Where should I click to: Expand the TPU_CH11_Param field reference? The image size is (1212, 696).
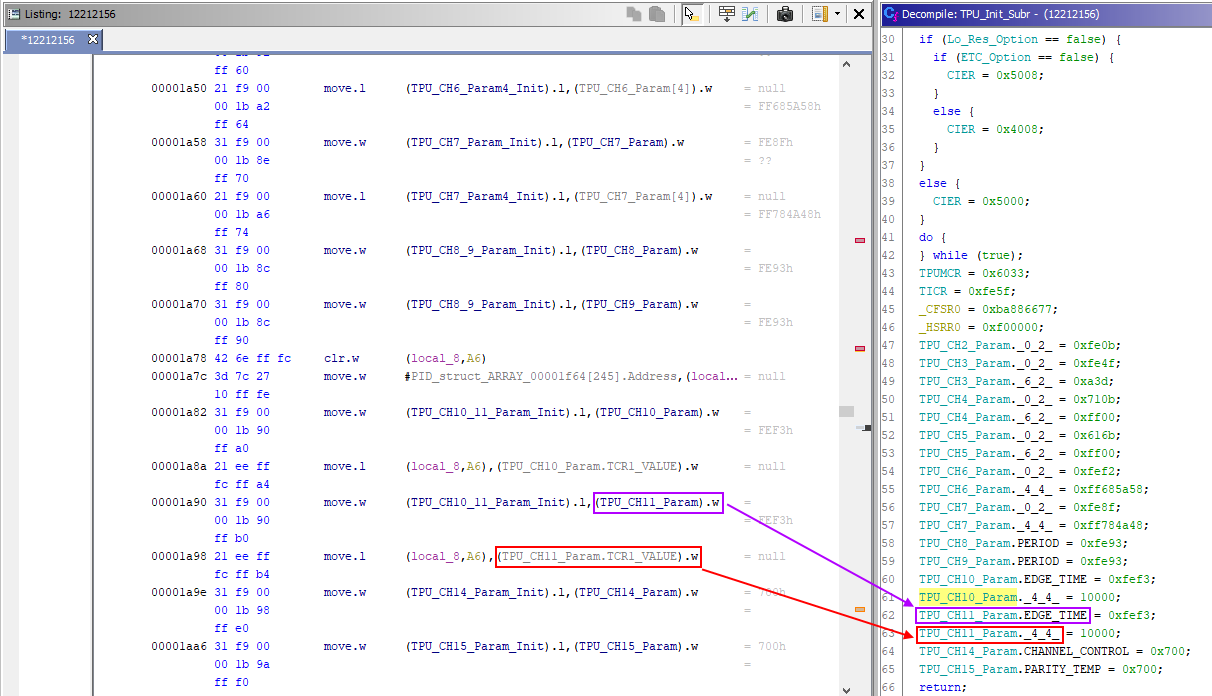[657, 502]
